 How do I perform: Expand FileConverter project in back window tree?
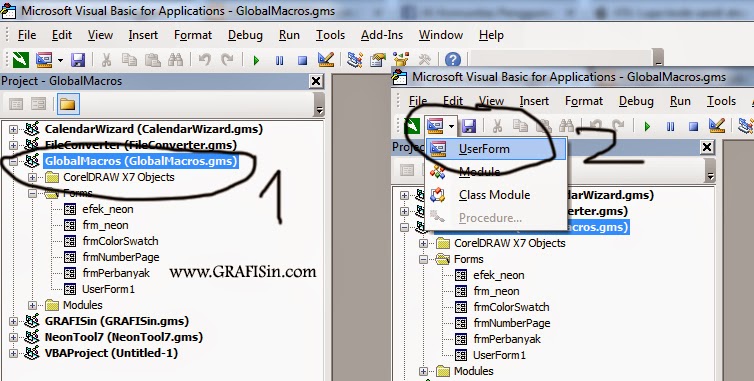(13, 145)
